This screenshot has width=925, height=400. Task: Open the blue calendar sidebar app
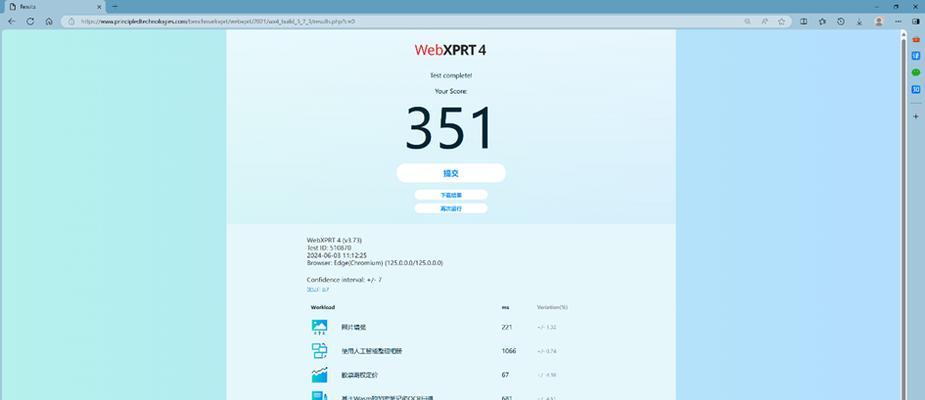coord(916,90)
